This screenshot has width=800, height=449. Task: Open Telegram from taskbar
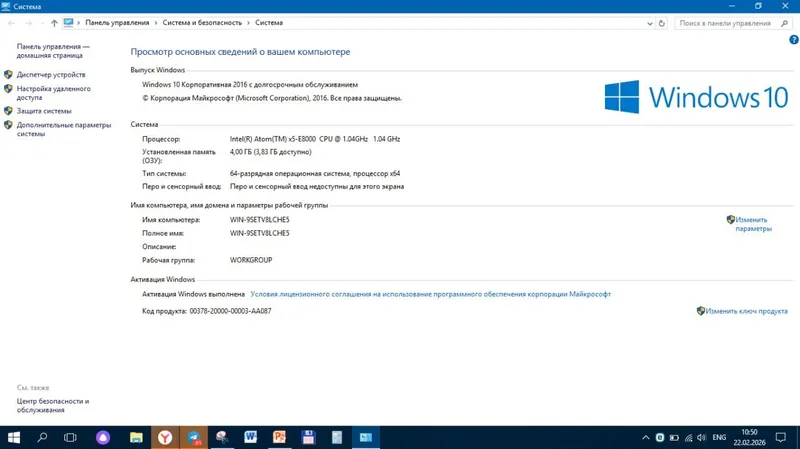(x=194, y=437)
